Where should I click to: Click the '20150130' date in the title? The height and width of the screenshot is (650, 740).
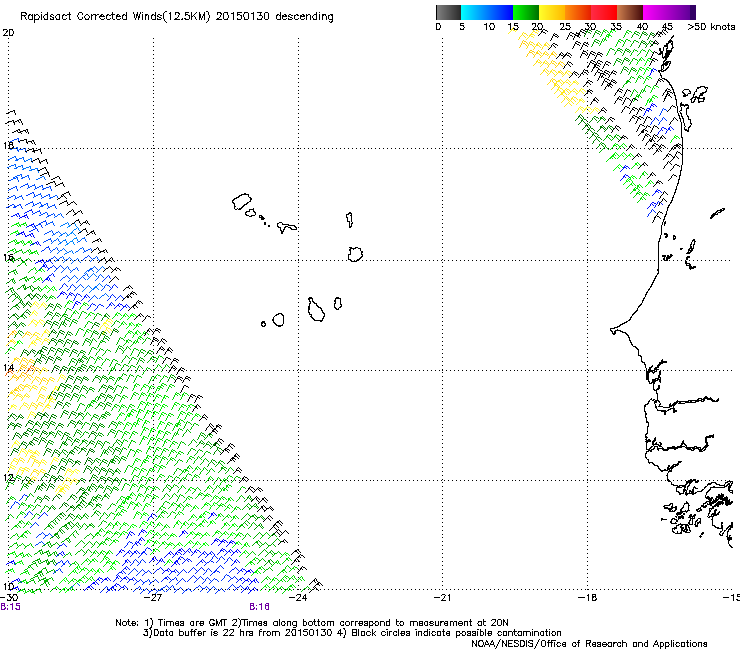tap(243, 17)
